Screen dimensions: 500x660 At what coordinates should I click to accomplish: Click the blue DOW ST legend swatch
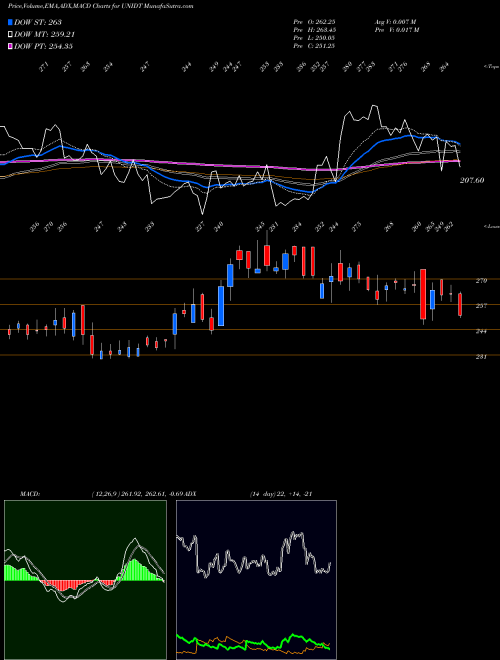tap(10, 22)
